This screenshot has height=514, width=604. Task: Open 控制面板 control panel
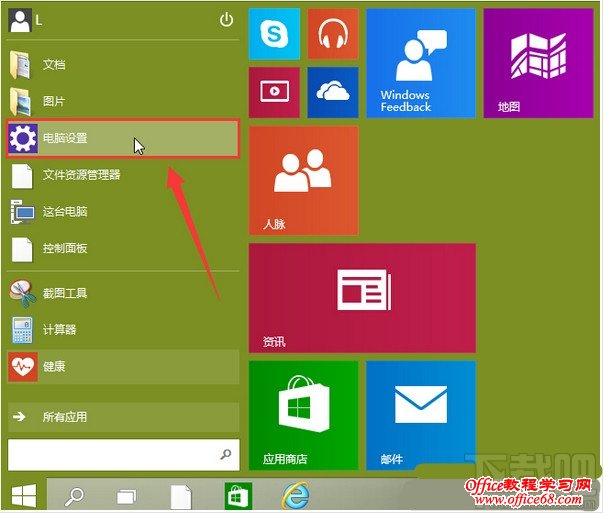coord(123,249)
